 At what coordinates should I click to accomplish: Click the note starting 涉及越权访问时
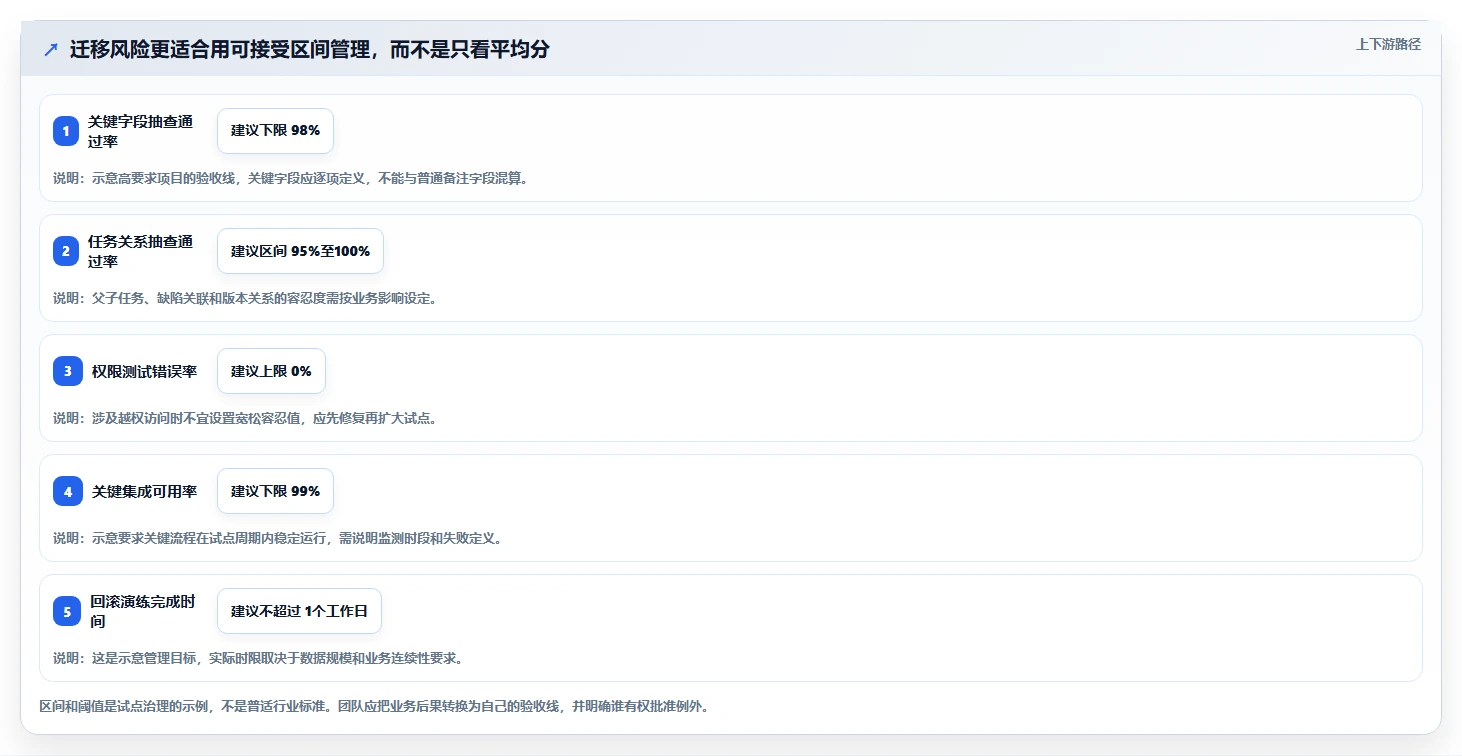point(245,418)
